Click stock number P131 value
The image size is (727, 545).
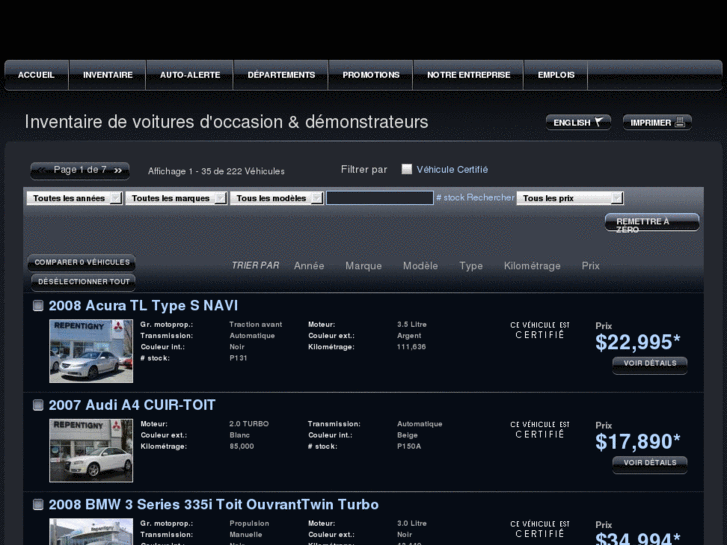238,358
